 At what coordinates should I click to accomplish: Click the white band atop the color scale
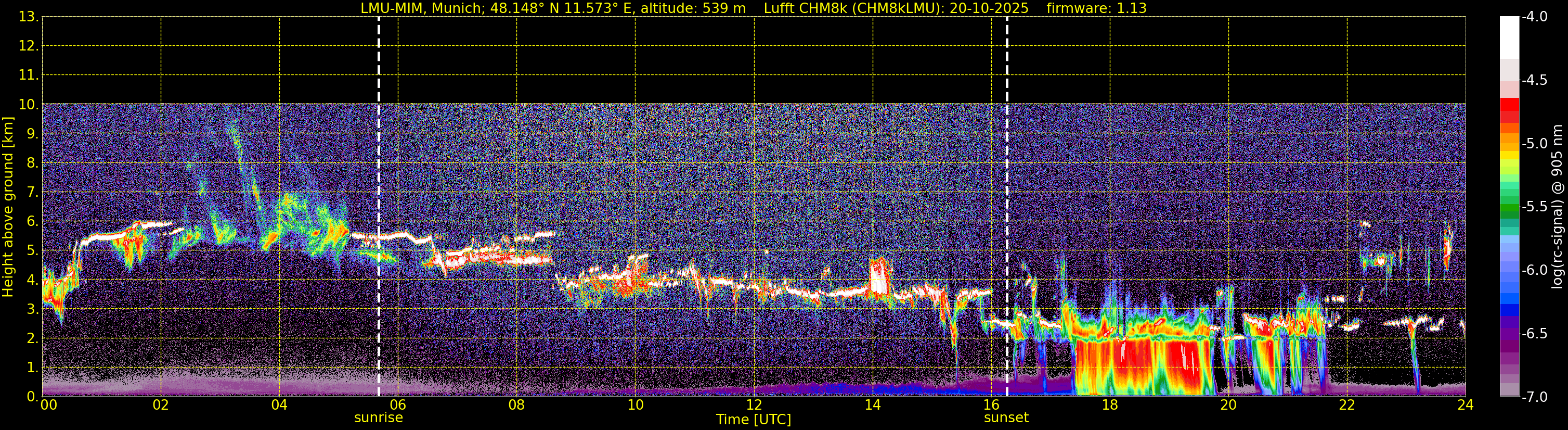(x=1509, y=37)
